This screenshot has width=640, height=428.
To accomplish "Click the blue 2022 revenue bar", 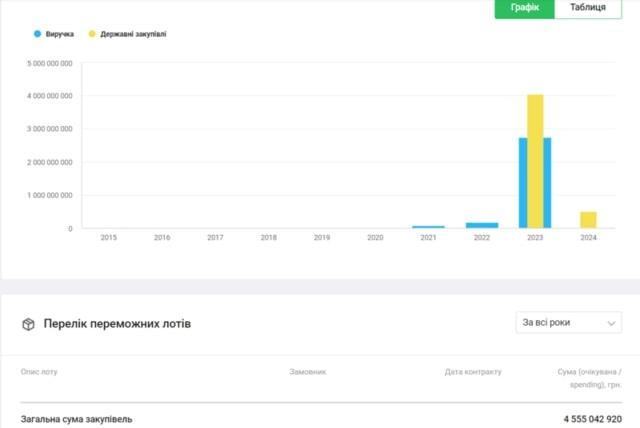I will [481, 225].
